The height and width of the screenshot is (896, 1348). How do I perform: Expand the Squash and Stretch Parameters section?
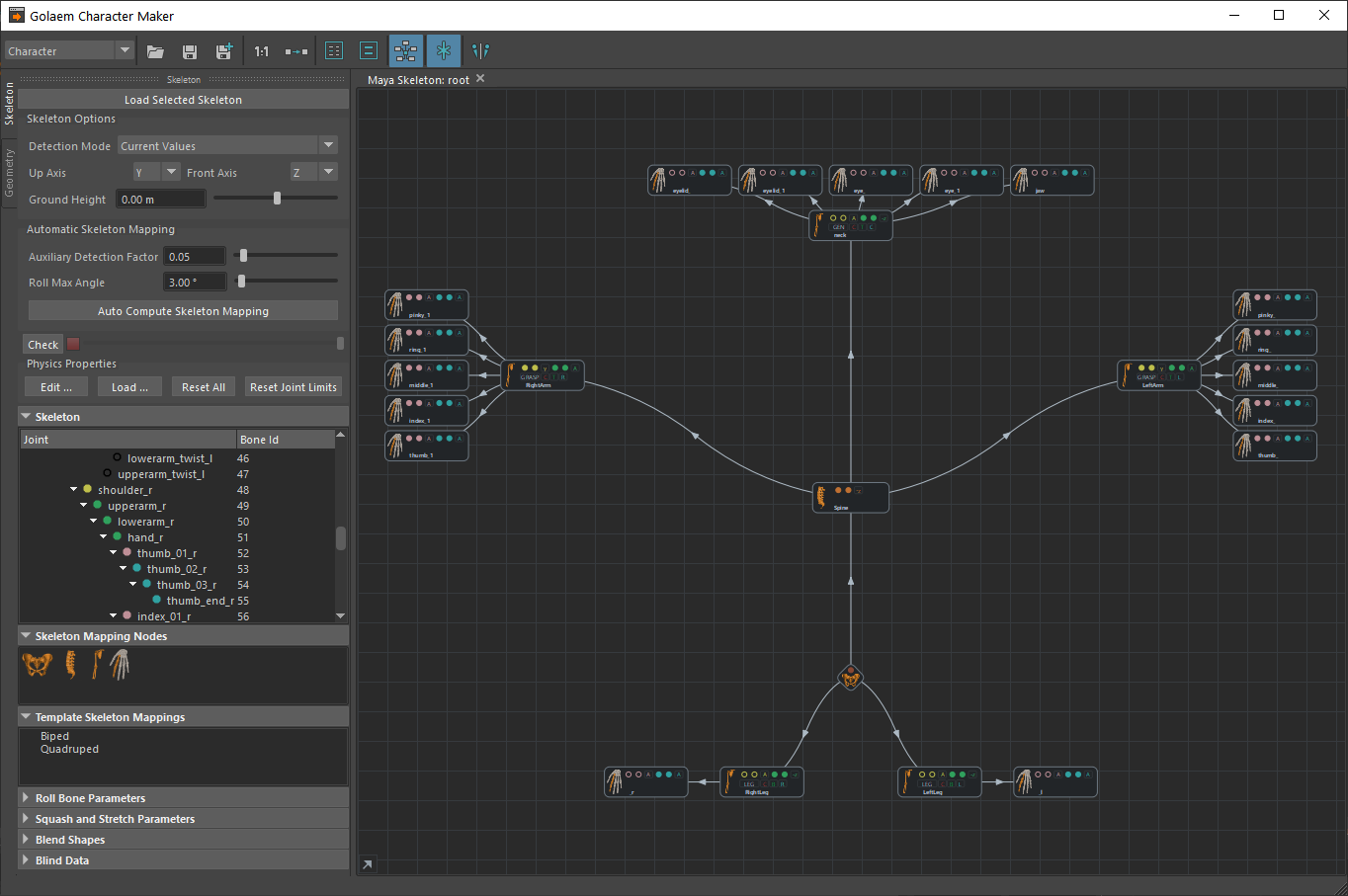(184, 819)
